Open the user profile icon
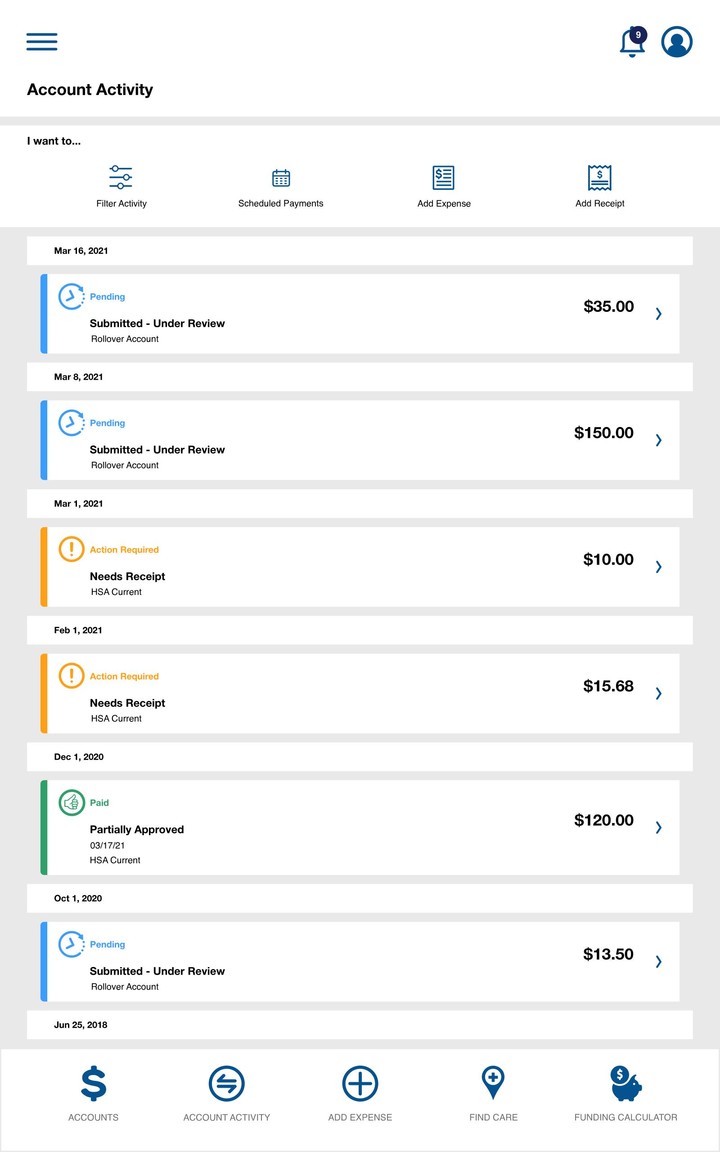 pos(676,42)
